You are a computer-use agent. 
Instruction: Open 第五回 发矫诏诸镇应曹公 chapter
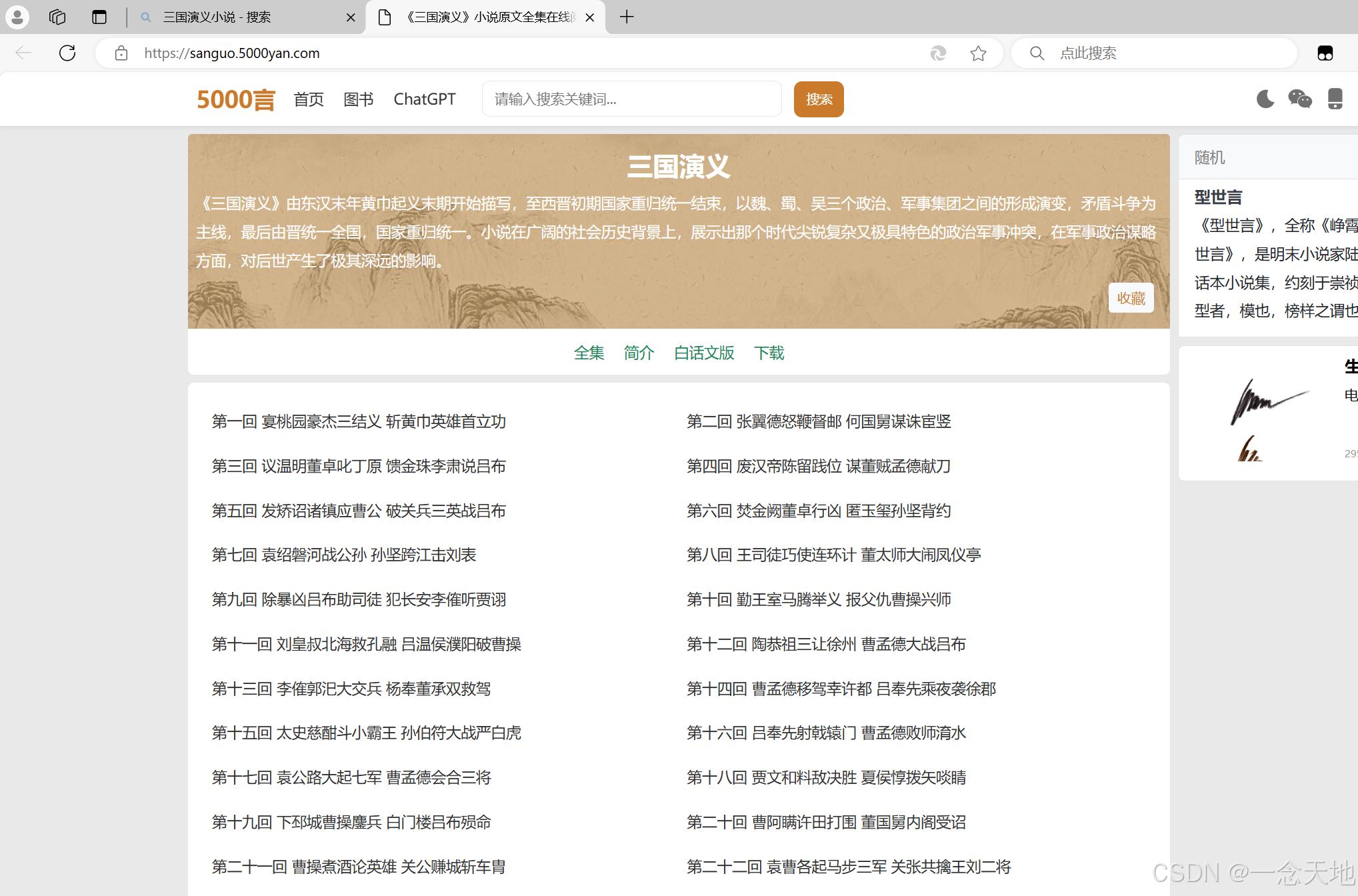click(x=359, y=511)
